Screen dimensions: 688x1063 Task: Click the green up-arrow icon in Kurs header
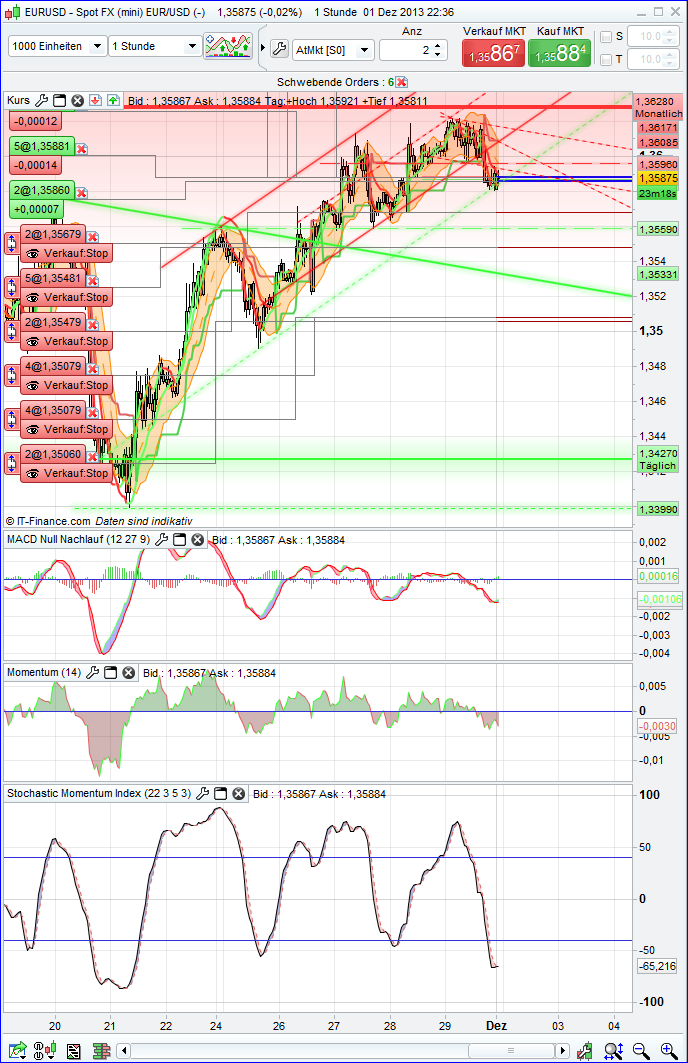[113, 100]
